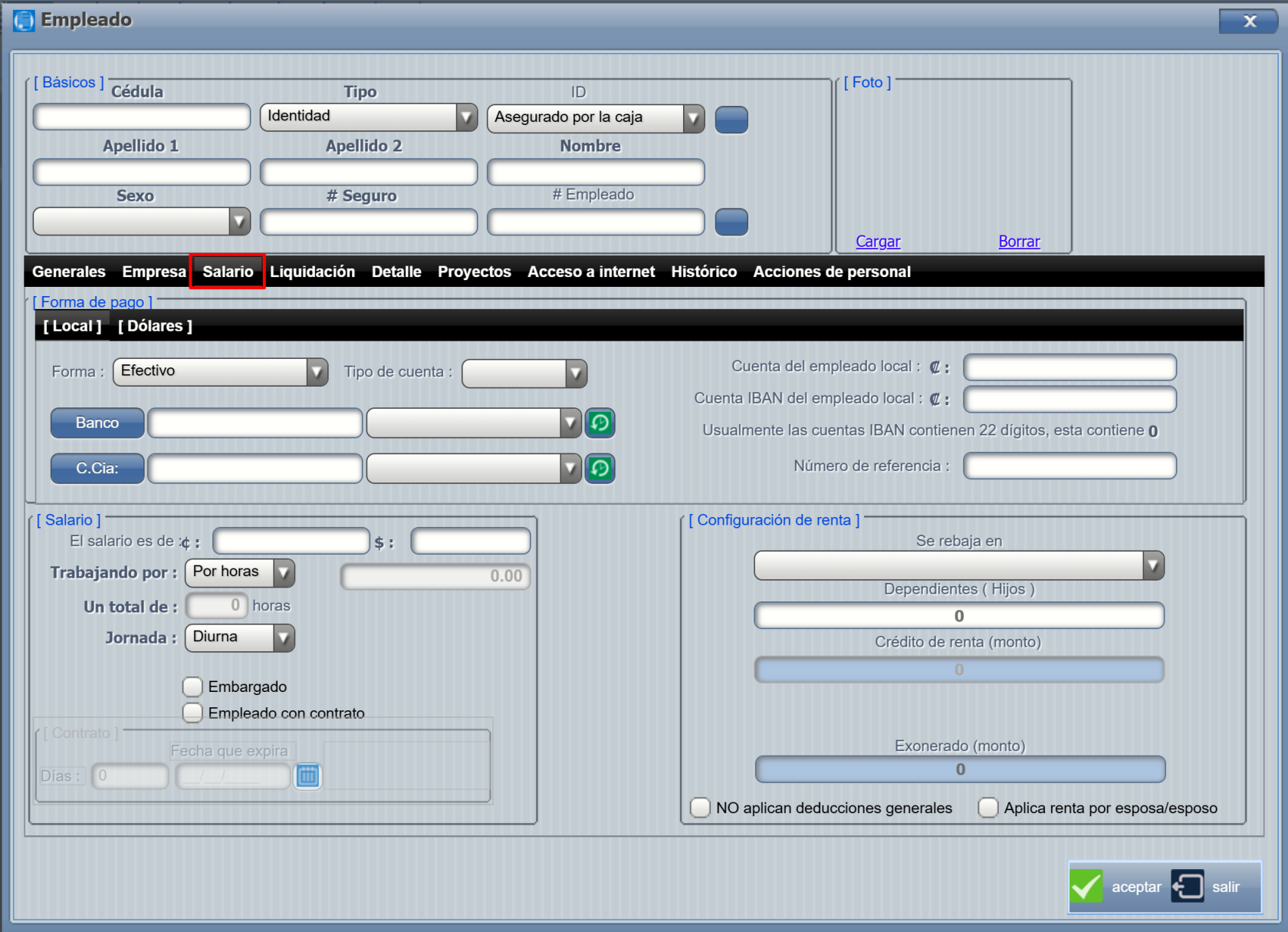Screen dimensions: 1288x932
Task: Click the salir button
Action: 1207,887
